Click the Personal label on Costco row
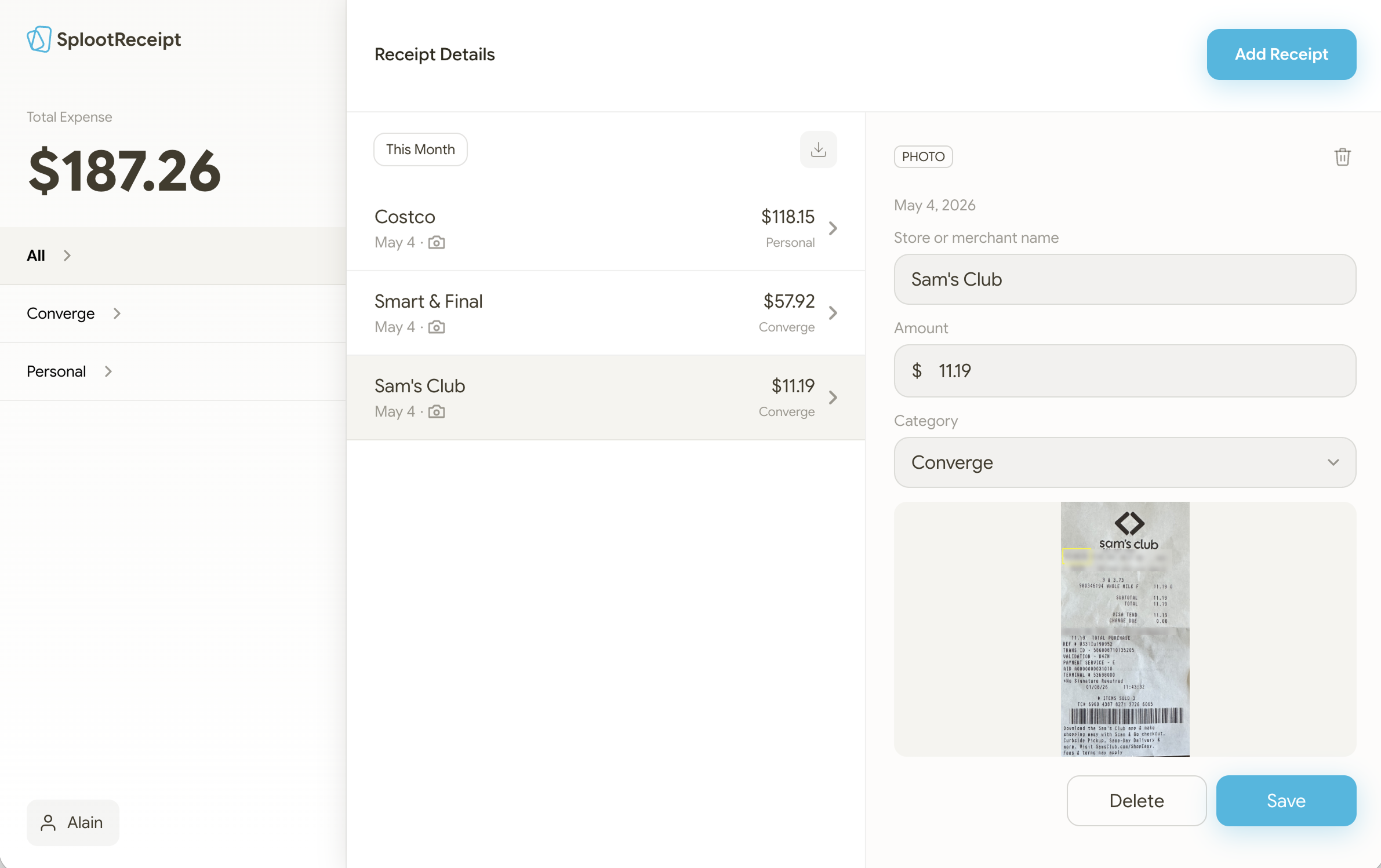 click(x=790, y=243)
